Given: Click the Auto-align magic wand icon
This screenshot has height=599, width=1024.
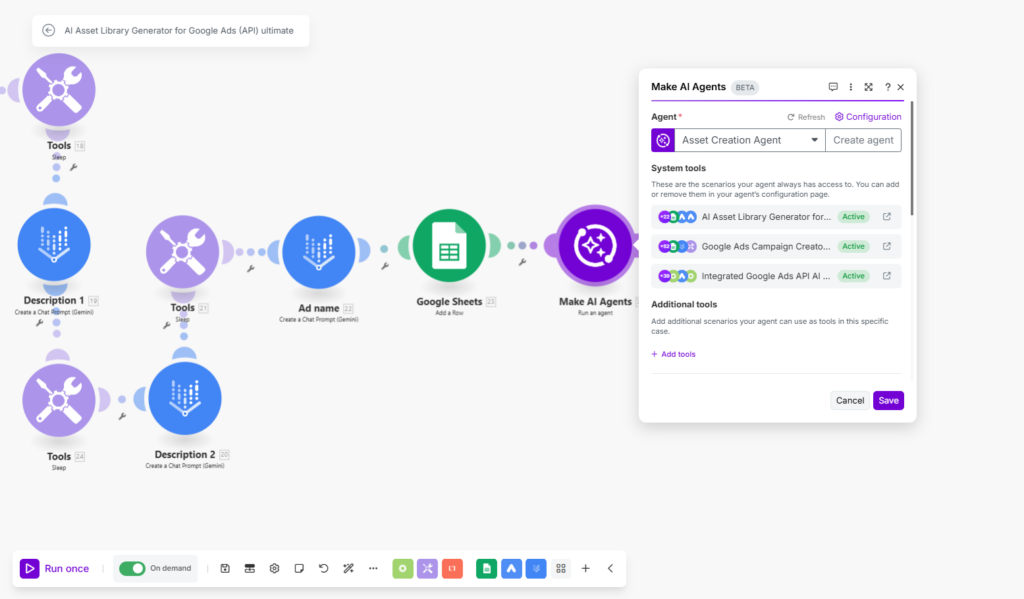Looking at the screenshot, I should click(x=348, y=568).
